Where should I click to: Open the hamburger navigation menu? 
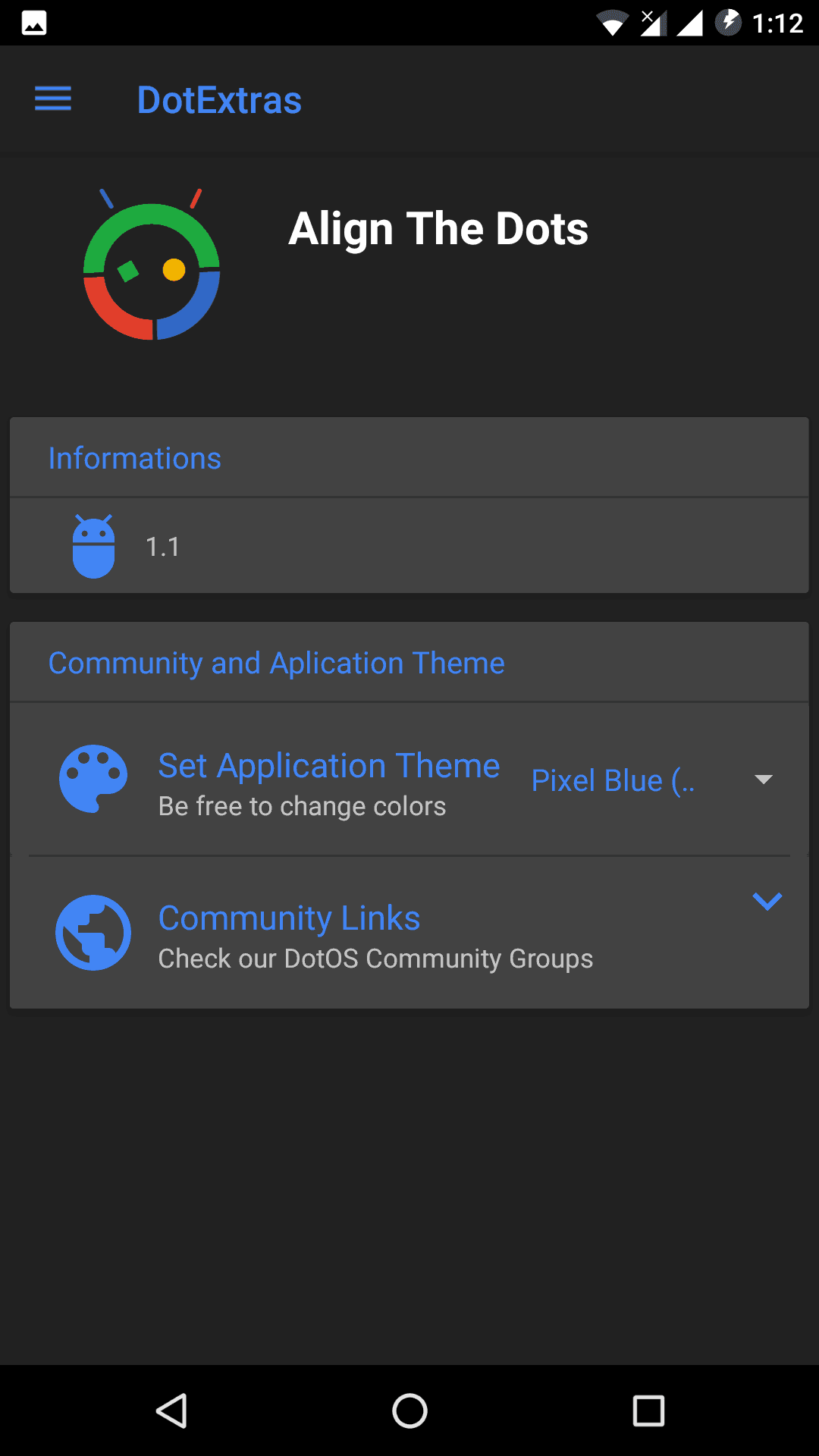pos(53,99)
